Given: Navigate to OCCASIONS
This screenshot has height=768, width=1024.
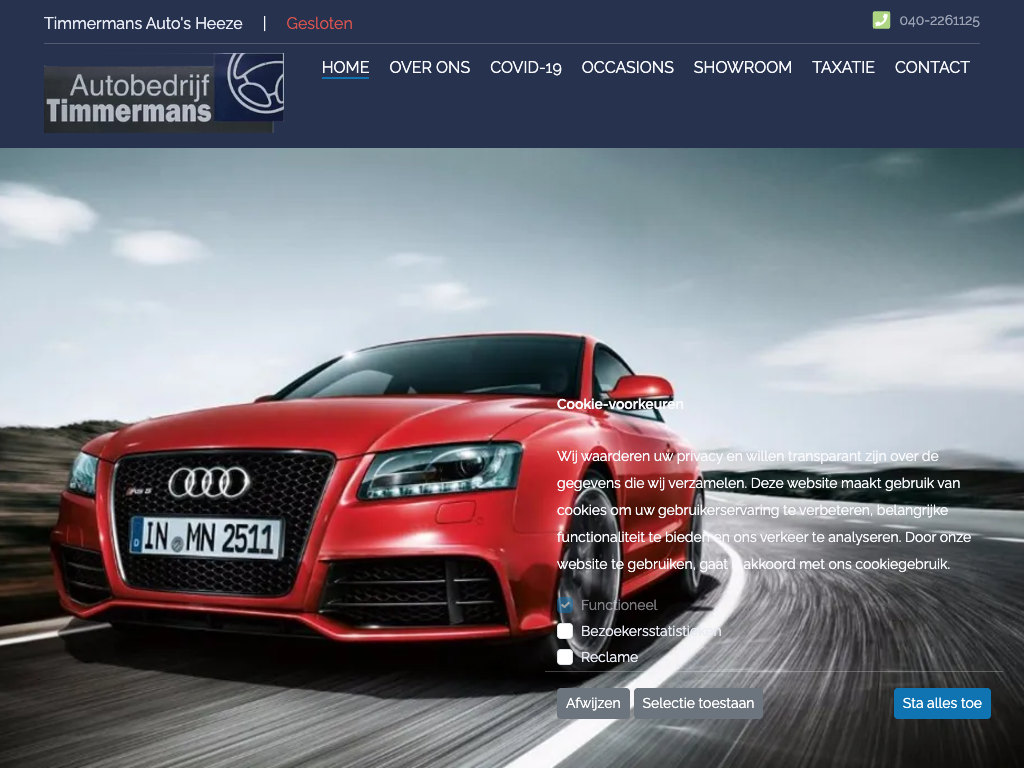Looking at the screenshot, I should click(627, 67).
